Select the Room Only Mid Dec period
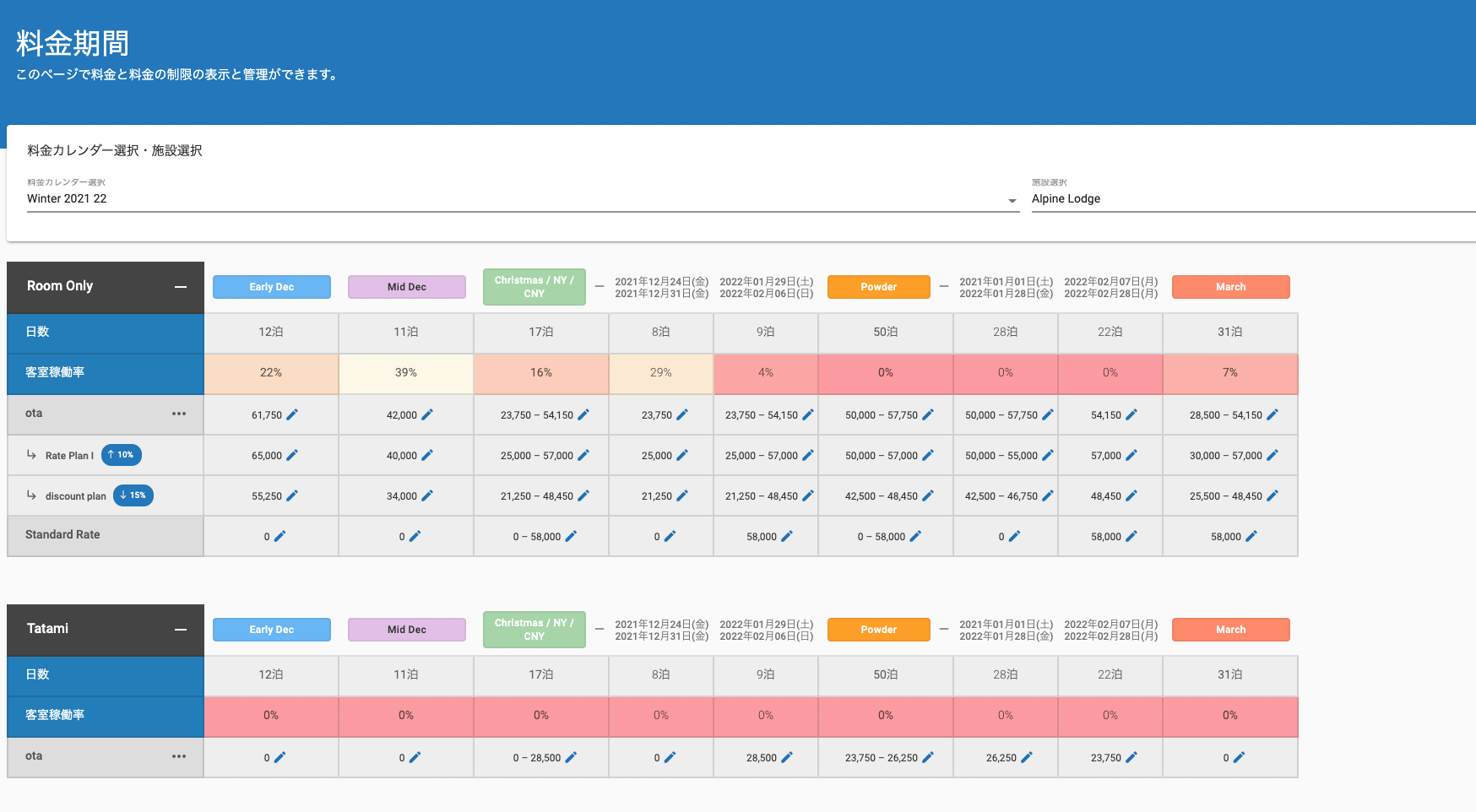Image resolution: width=1476 pixels, height=812 pixels. pos(407,287)
